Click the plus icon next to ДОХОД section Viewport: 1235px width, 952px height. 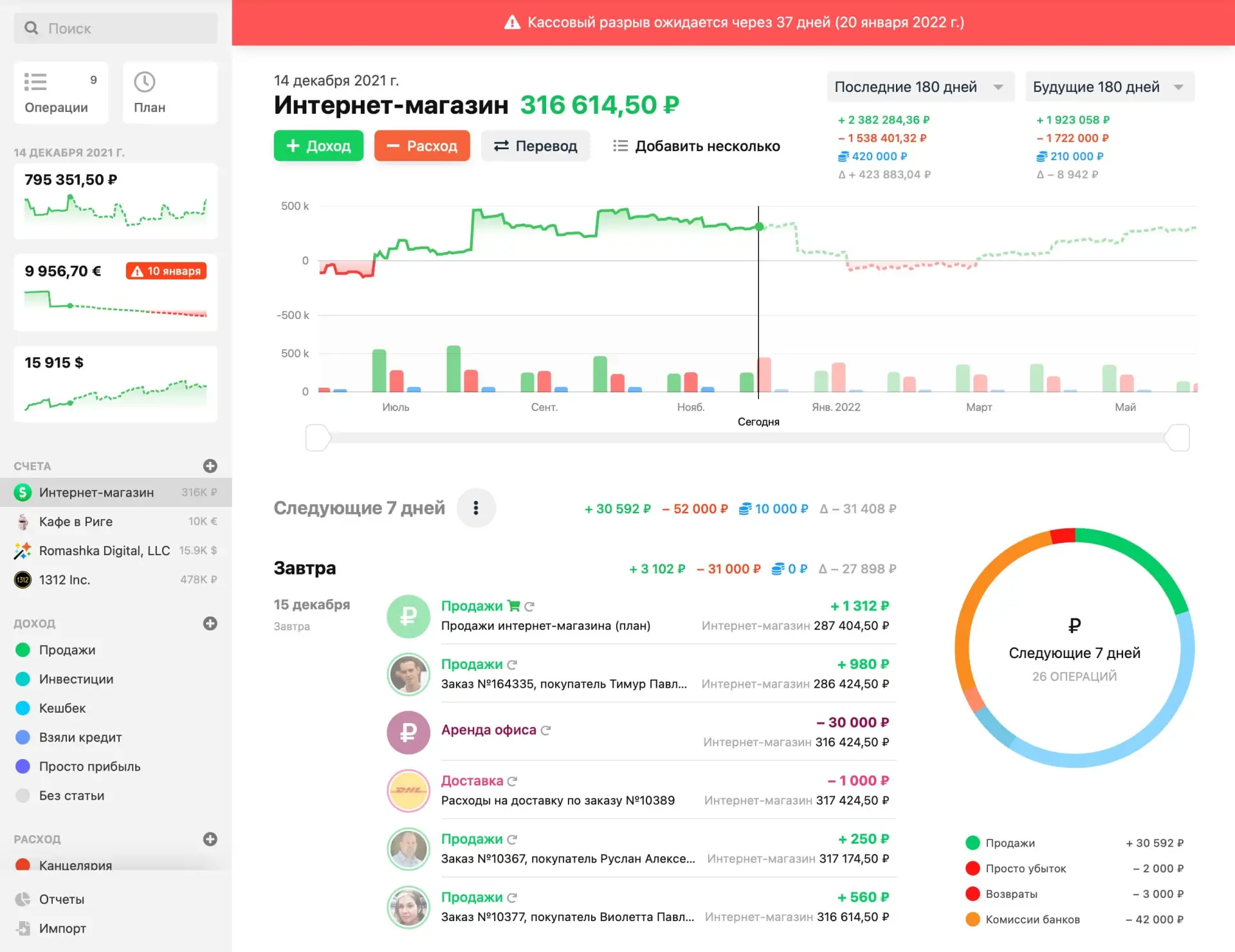pos(210,623)
